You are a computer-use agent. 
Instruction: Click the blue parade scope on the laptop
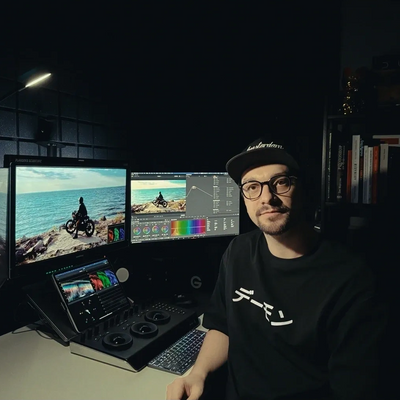pos(111,277)
